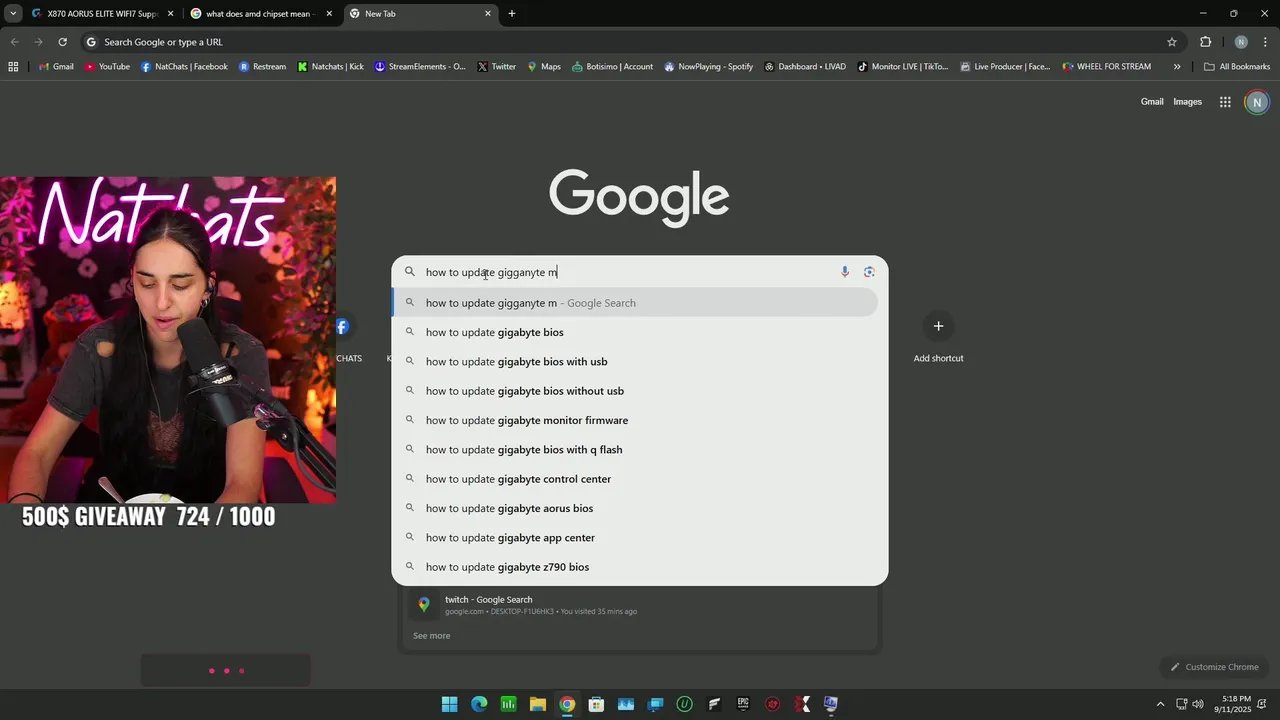The image size is (1280, 720).
Task: Click the Chrome taskbar icon
Action: [567, 704]
